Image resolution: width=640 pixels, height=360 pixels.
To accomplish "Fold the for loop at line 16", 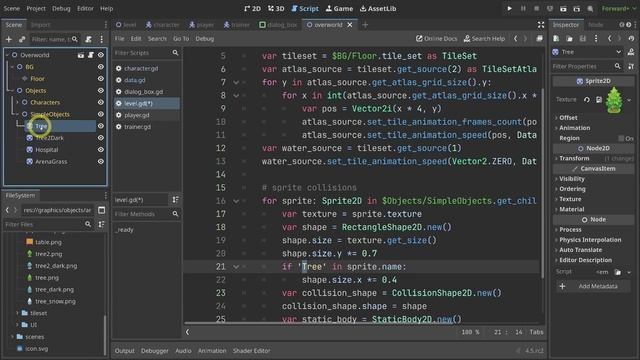I will click(x=236, y=201).
